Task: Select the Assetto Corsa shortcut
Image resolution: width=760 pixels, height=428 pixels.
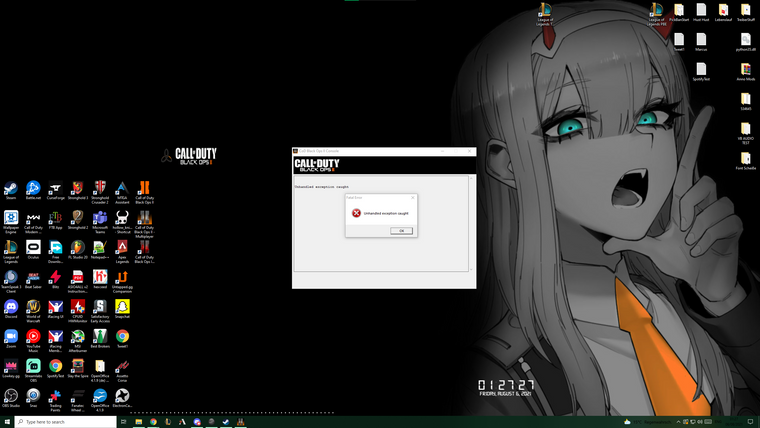Action: coord(122,370)
